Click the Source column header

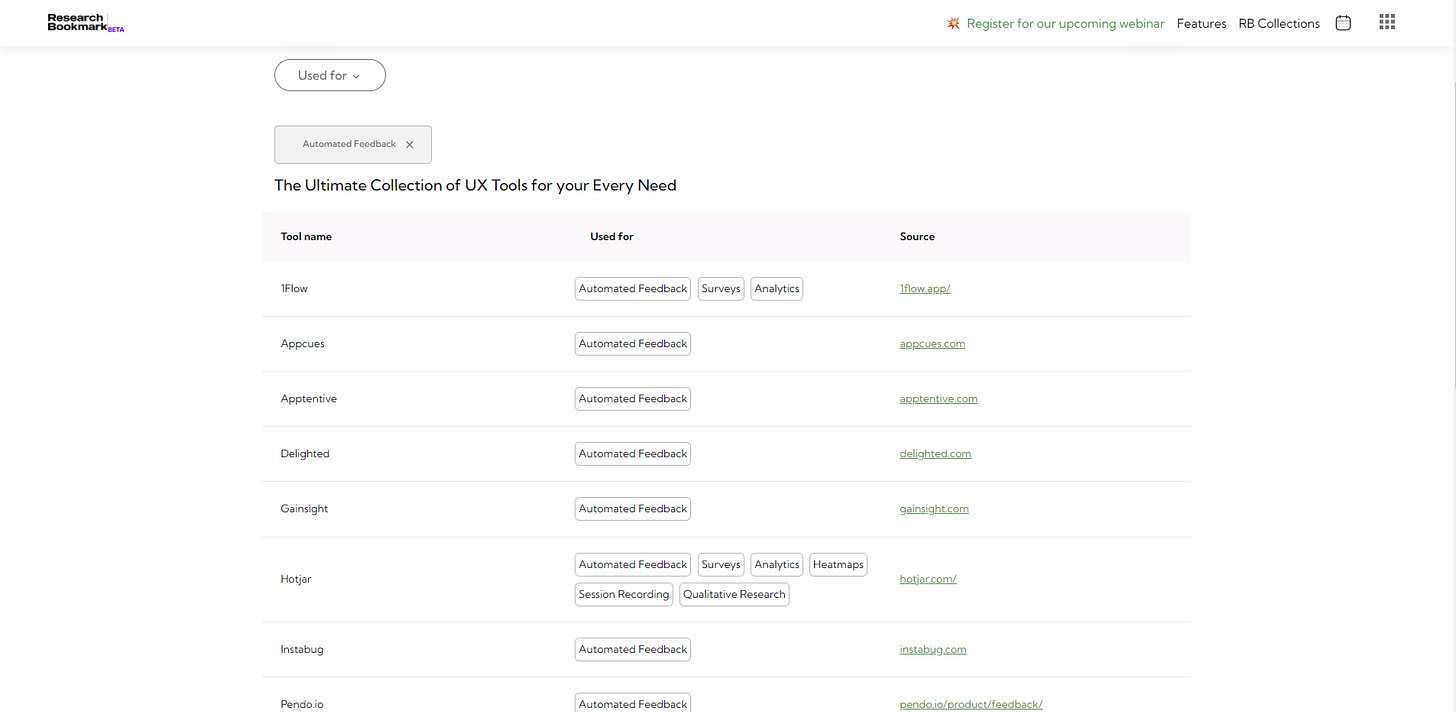(x=917, y=237)
